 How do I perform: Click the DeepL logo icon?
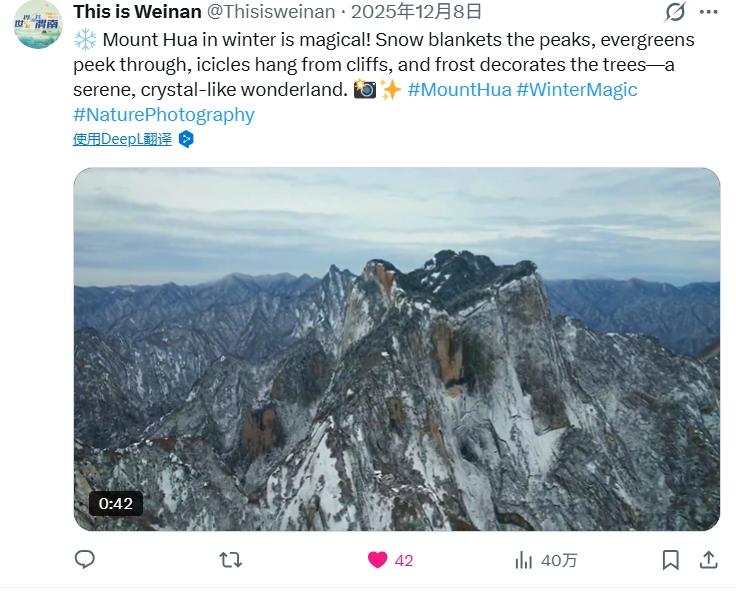click(186, 139)
